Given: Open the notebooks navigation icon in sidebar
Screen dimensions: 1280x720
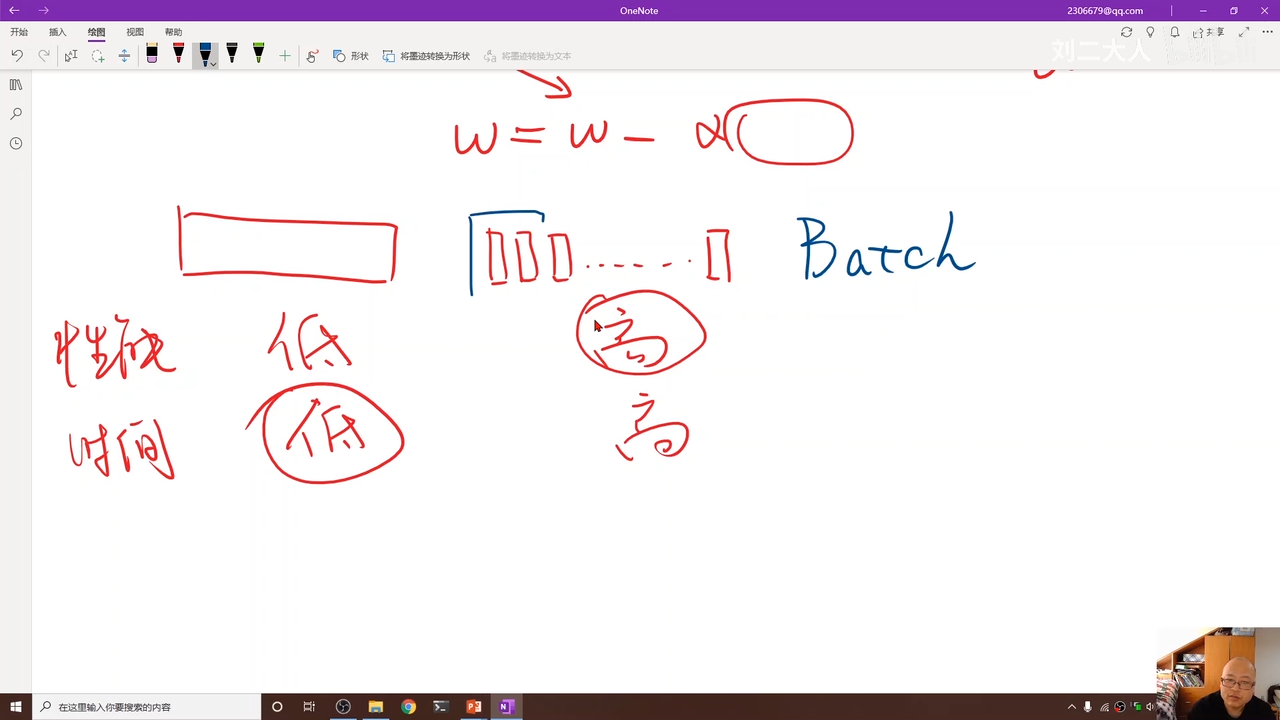Looking at the screenshot, I should point(16,85).
